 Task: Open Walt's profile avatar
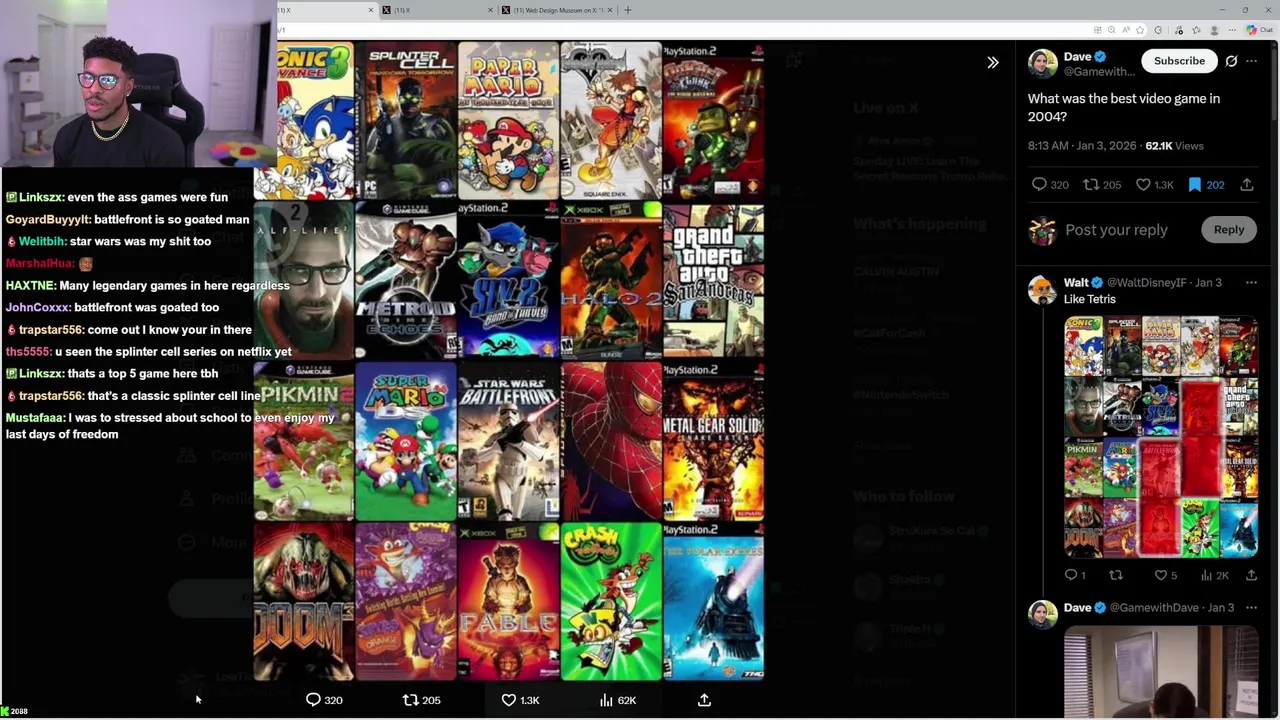click(x=1042, y=289)
